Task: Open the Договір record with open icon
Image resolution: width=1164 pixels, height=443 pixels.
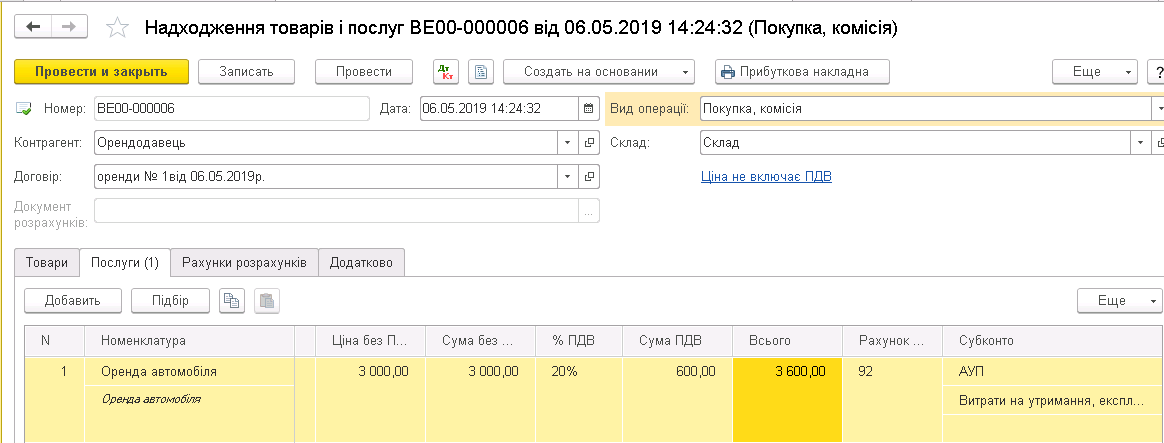Action: (589, 177)
